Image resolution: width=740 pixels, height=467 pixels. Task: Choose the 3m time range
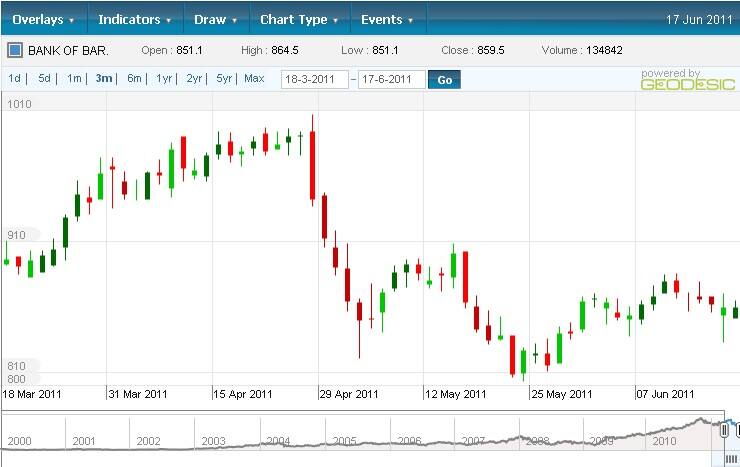[x=104, y=78]
